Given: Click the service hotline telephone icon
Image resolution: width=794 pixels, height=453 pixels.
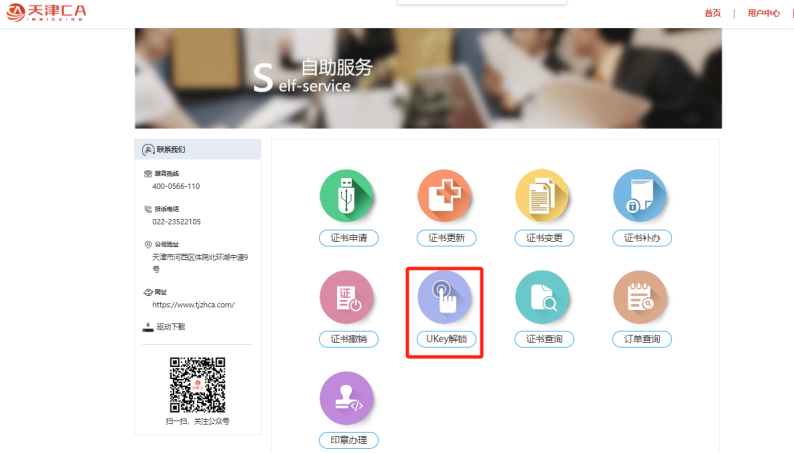Looking at the screenshot, I should (148, 174).
